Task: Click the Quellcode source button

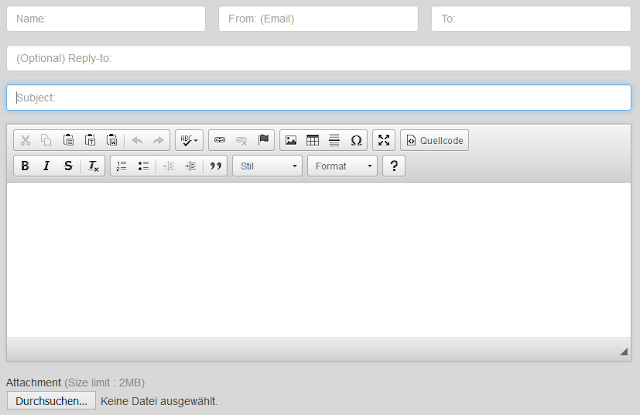Action: coord(435,140)
